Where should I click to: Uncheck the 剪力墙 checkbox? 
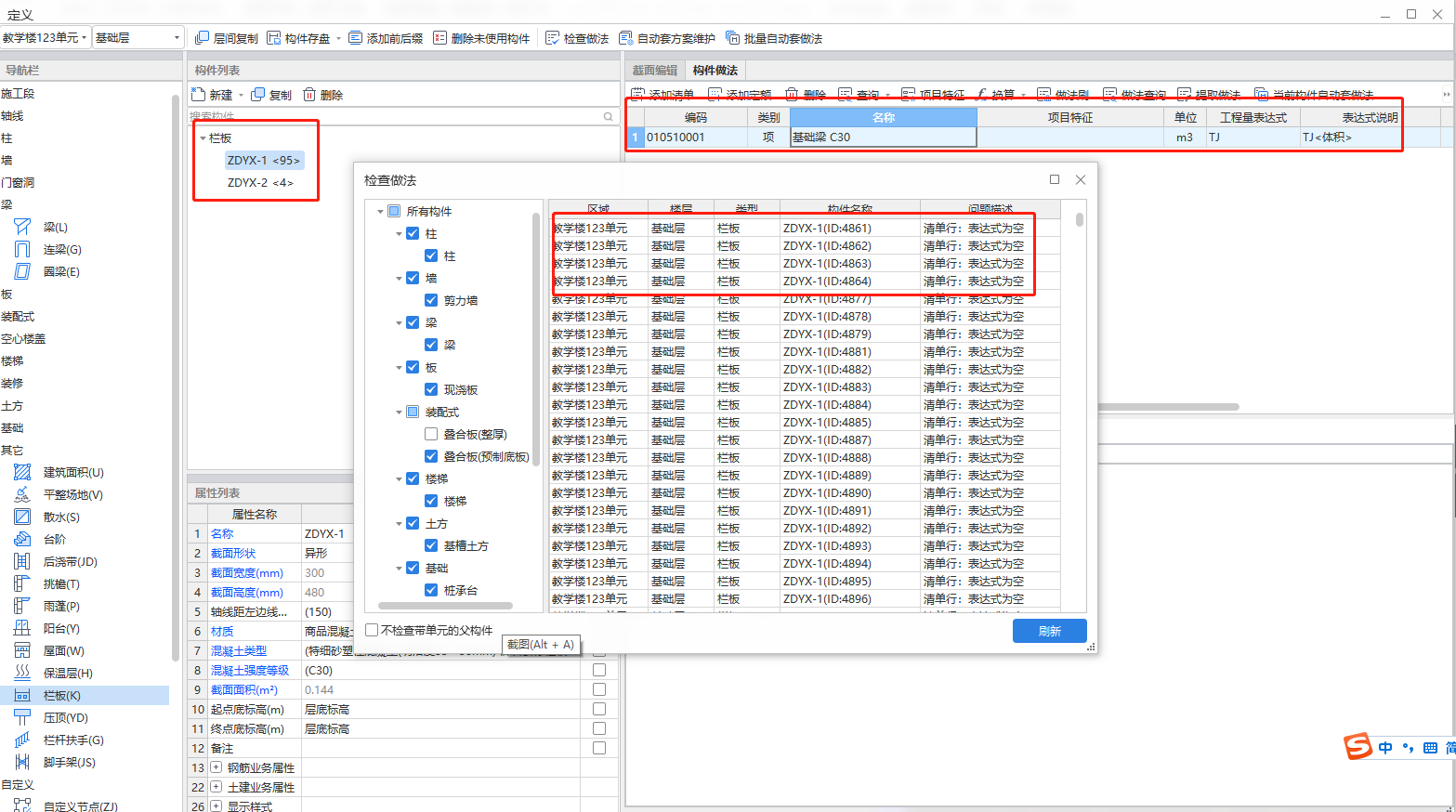pos(431,300)
